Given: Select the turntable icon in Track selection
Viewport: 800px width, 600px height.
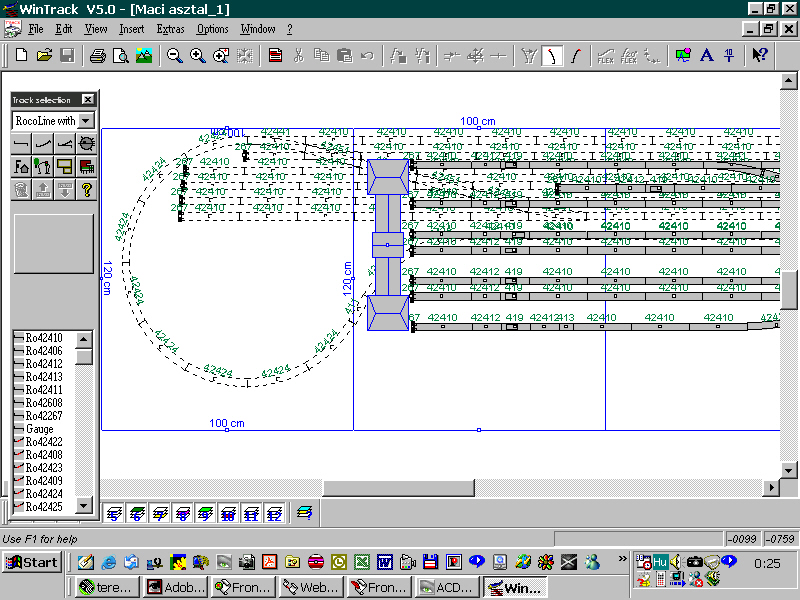Looking at the screenshot, I should point(87,144).
